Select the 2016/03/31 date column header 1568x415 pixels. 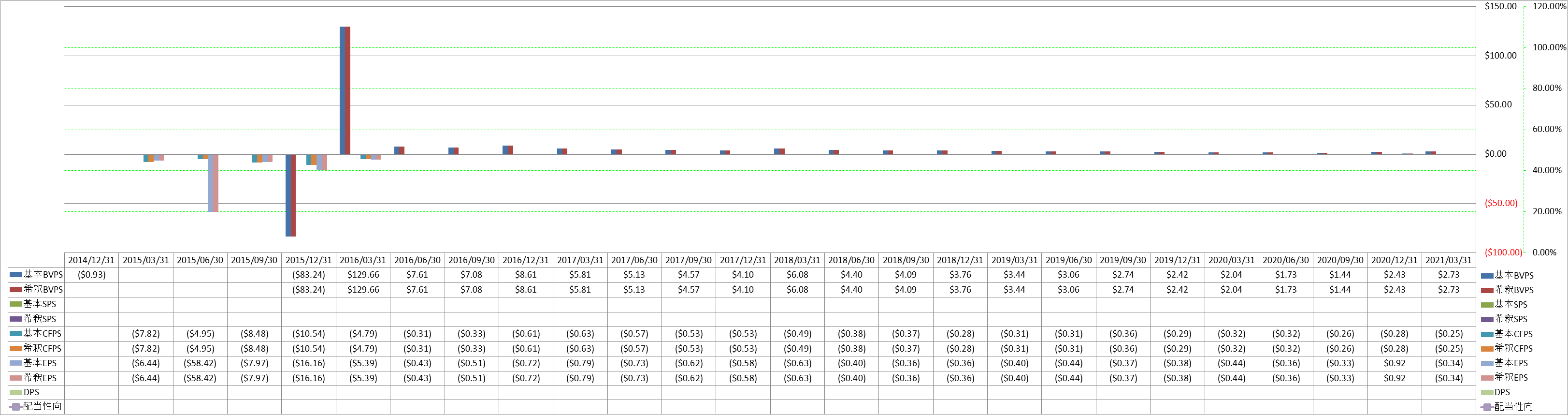(x=363, y=260)
